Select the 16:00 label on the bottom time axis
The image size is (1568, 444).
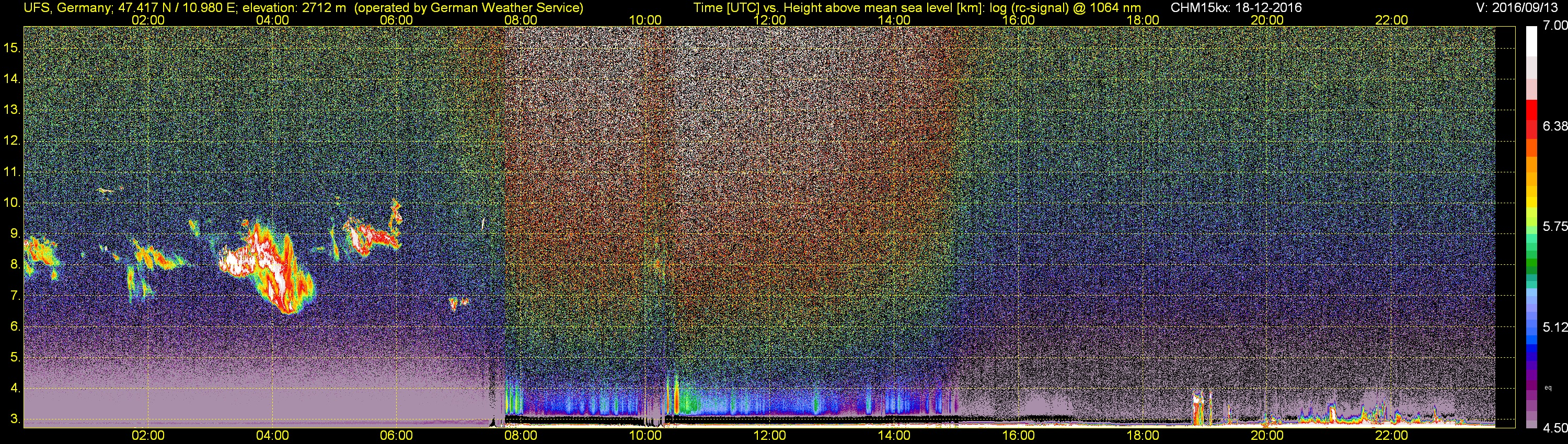click(1018, 436)
